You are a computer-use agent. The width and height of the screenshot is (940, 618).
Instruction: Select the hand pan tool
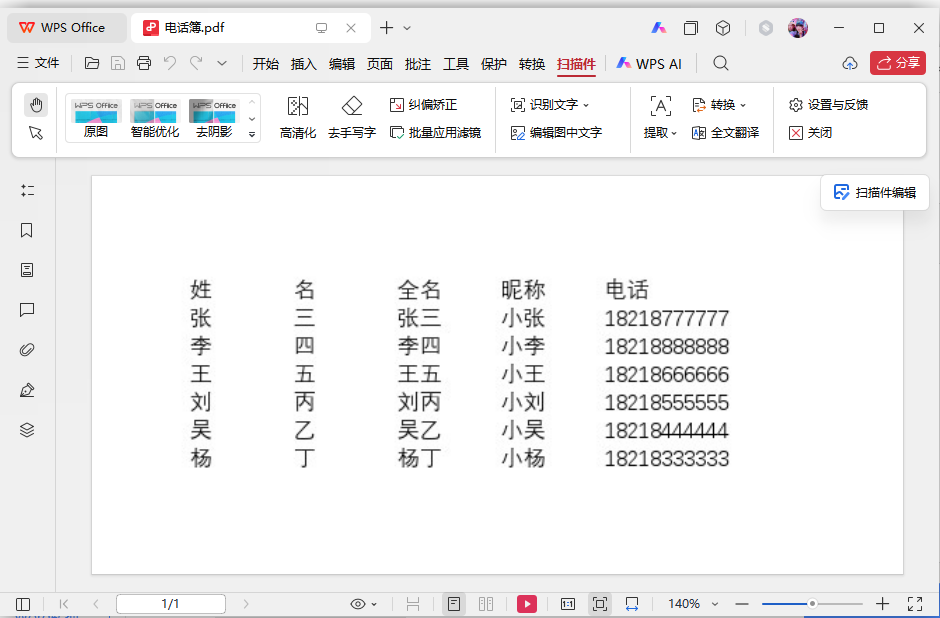click(x=36, y=105)
